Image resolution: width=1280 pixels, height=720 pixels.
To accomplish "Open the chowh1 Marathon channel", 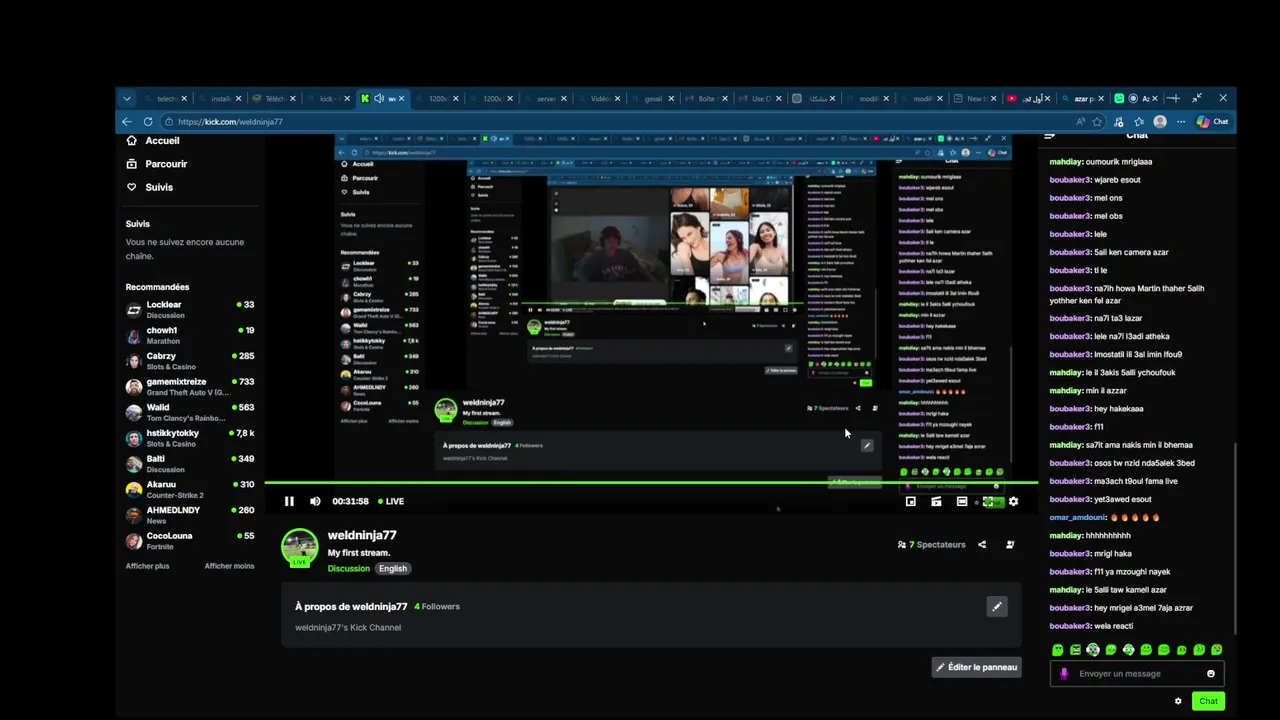I will coord(190,336).
